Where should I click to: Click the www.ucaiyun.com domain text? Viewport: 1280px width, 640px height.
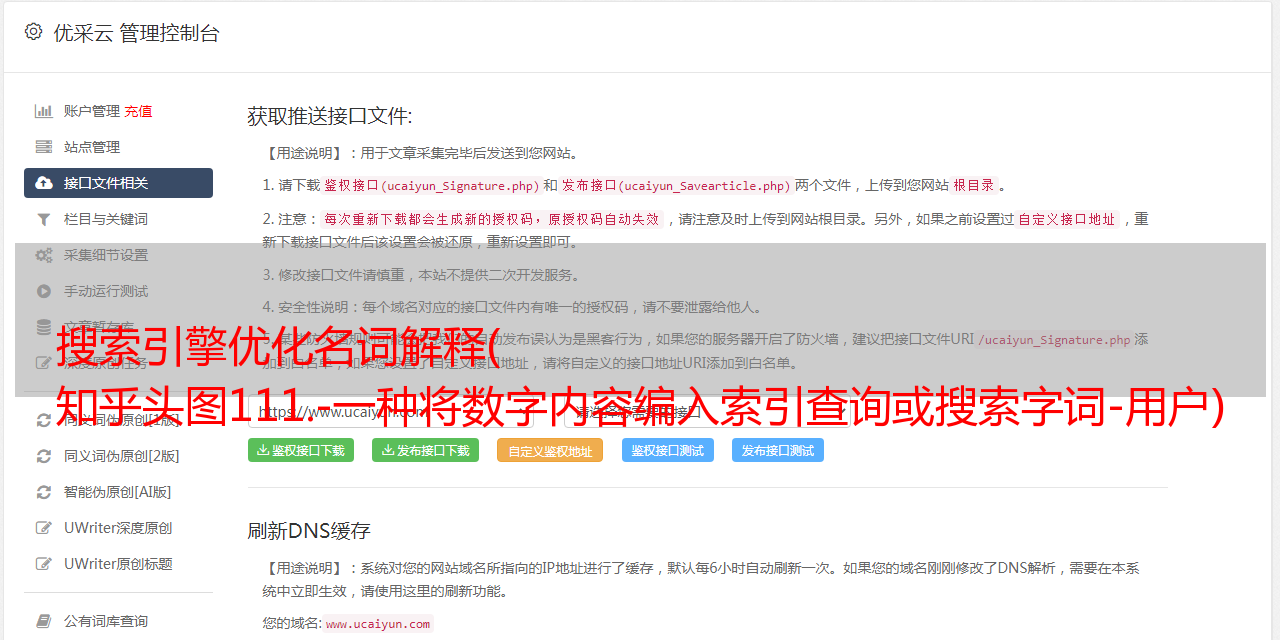[378, 624]
